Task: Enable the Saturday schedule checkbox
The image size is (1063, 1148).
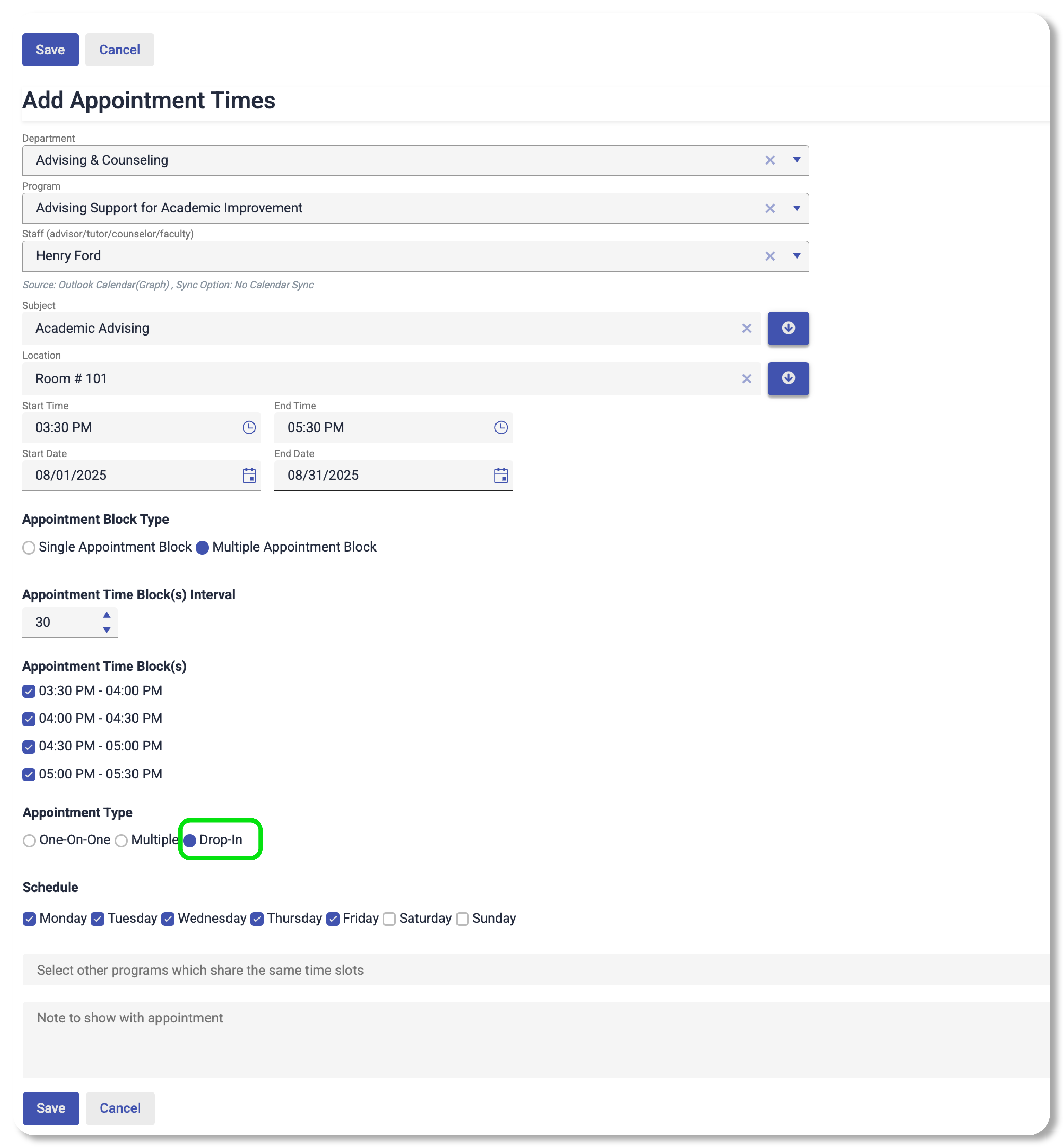Action: point(389,919)
